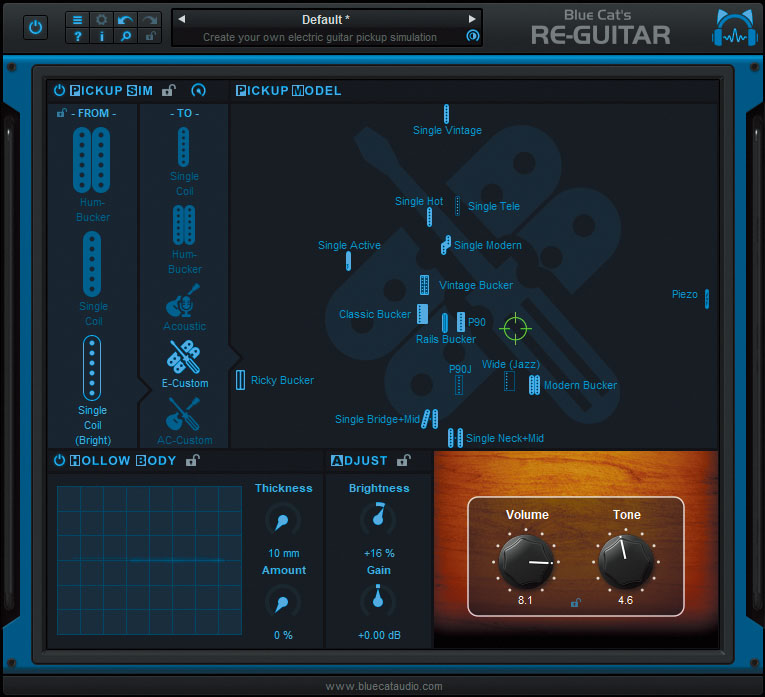The image size is (765, 697).
Task: Click the Brightness value '+16 %'
Action: (379, 553)
